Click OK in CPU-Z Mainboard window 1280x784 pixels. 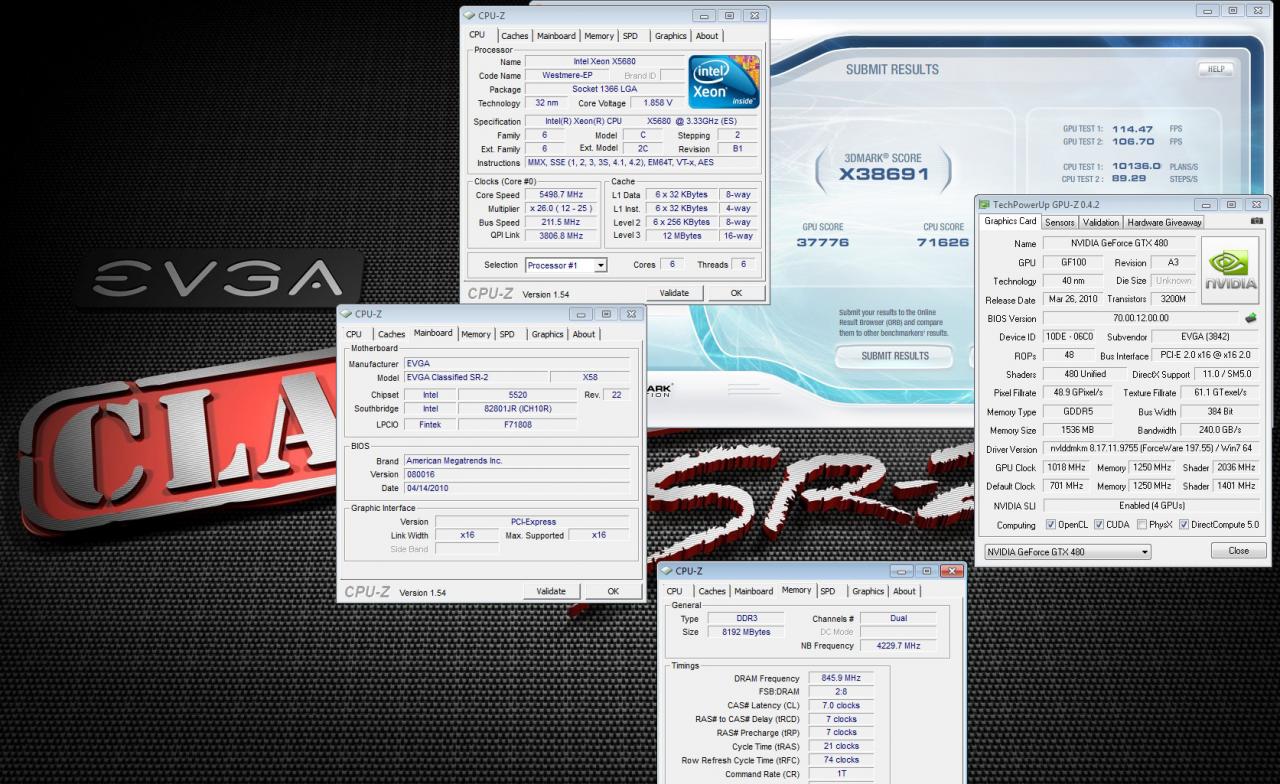[613, 591]
